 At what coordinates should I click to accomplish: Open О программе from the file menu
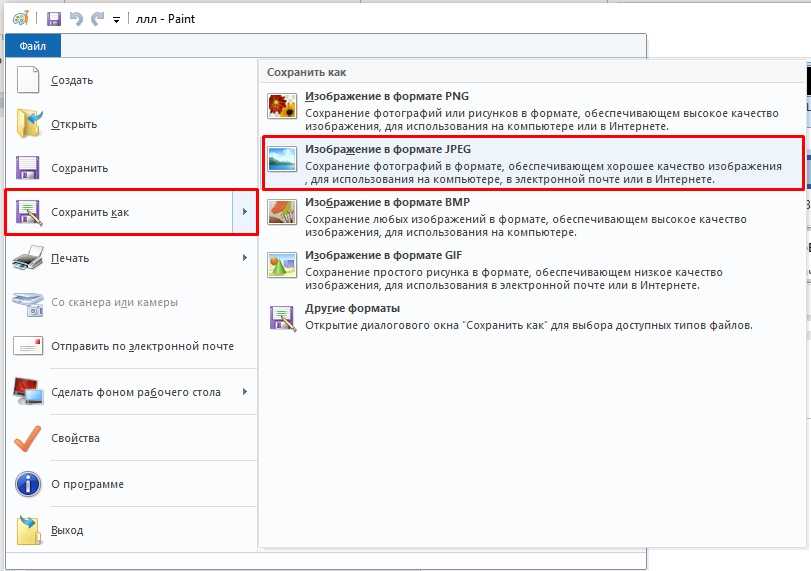(131, 484)
